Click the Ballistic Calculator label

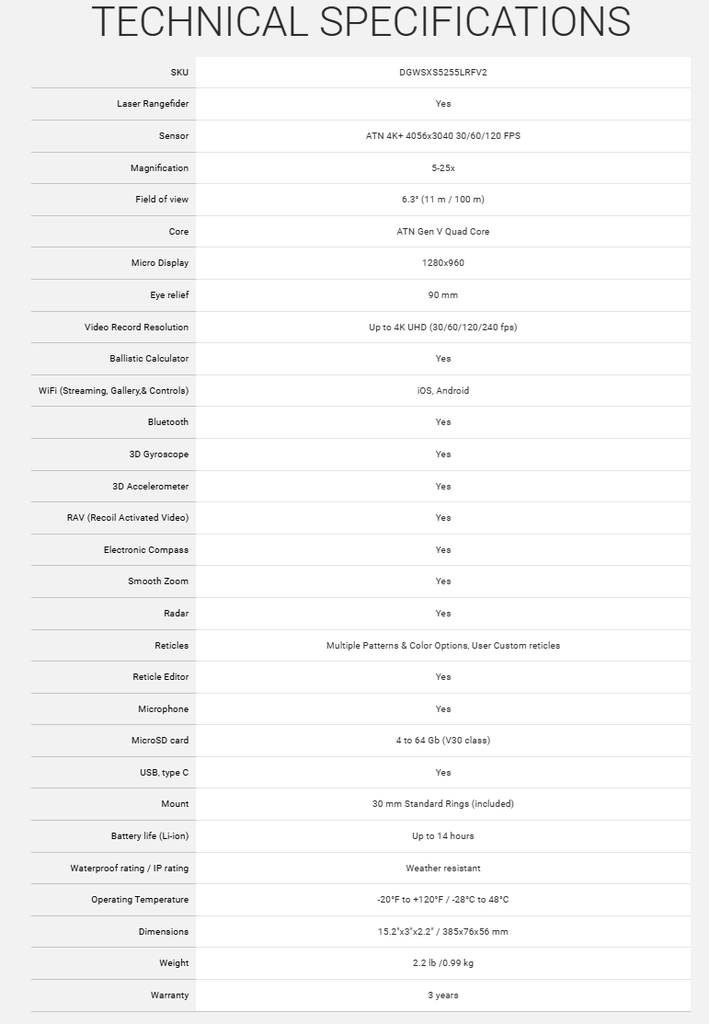point(149,358)
